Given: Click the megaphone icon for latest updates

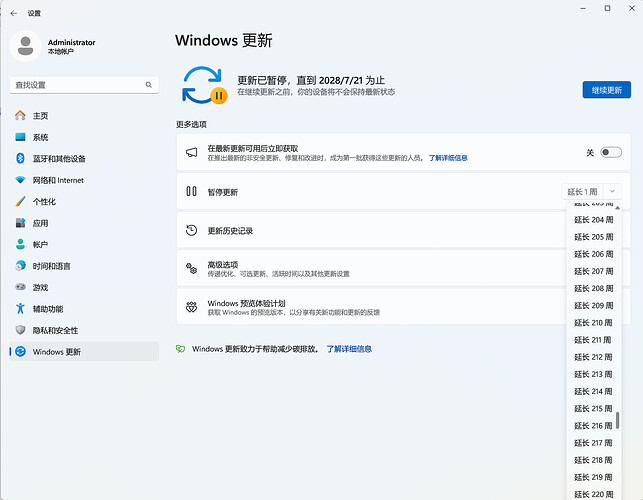Looking at the screenshot, I should tap(192, 152).
